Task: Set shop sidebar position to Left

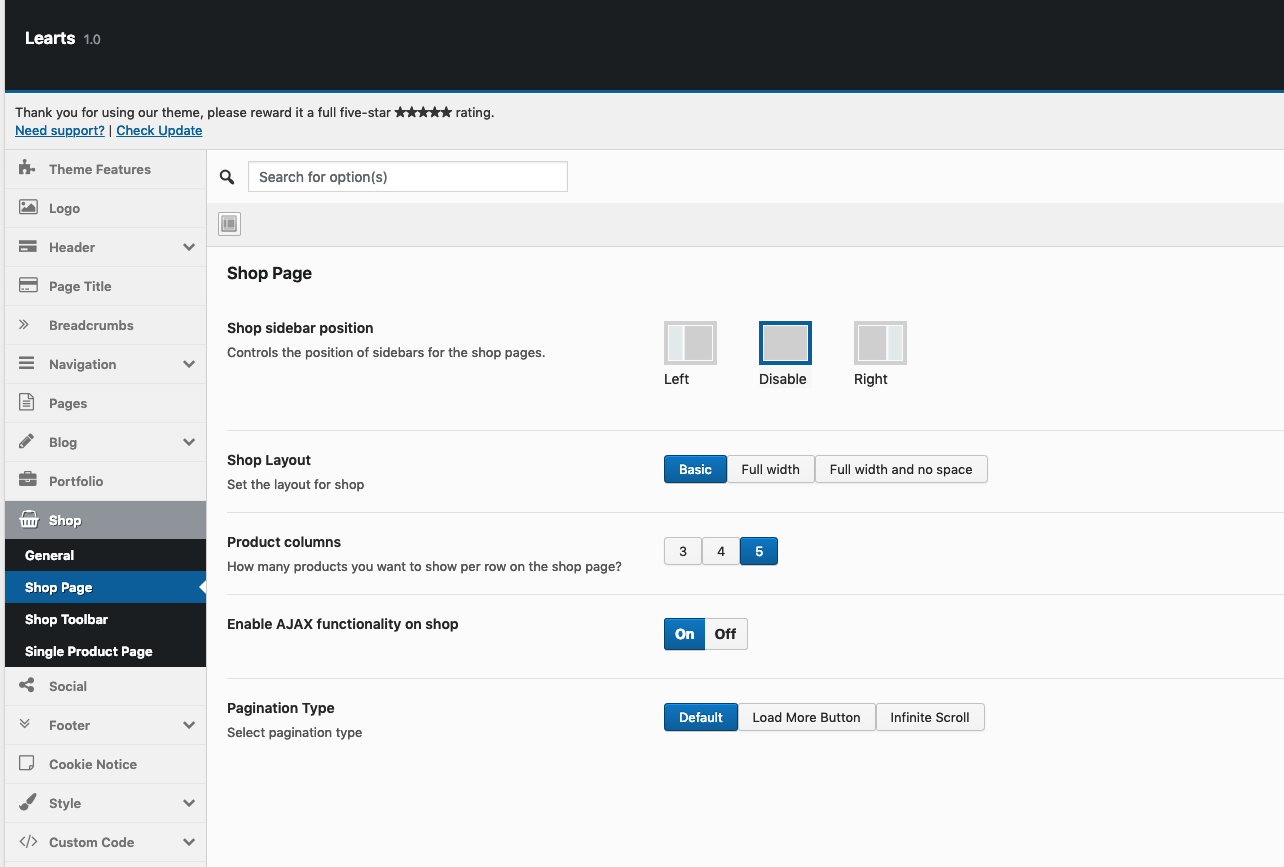Action: pos(690,342)
